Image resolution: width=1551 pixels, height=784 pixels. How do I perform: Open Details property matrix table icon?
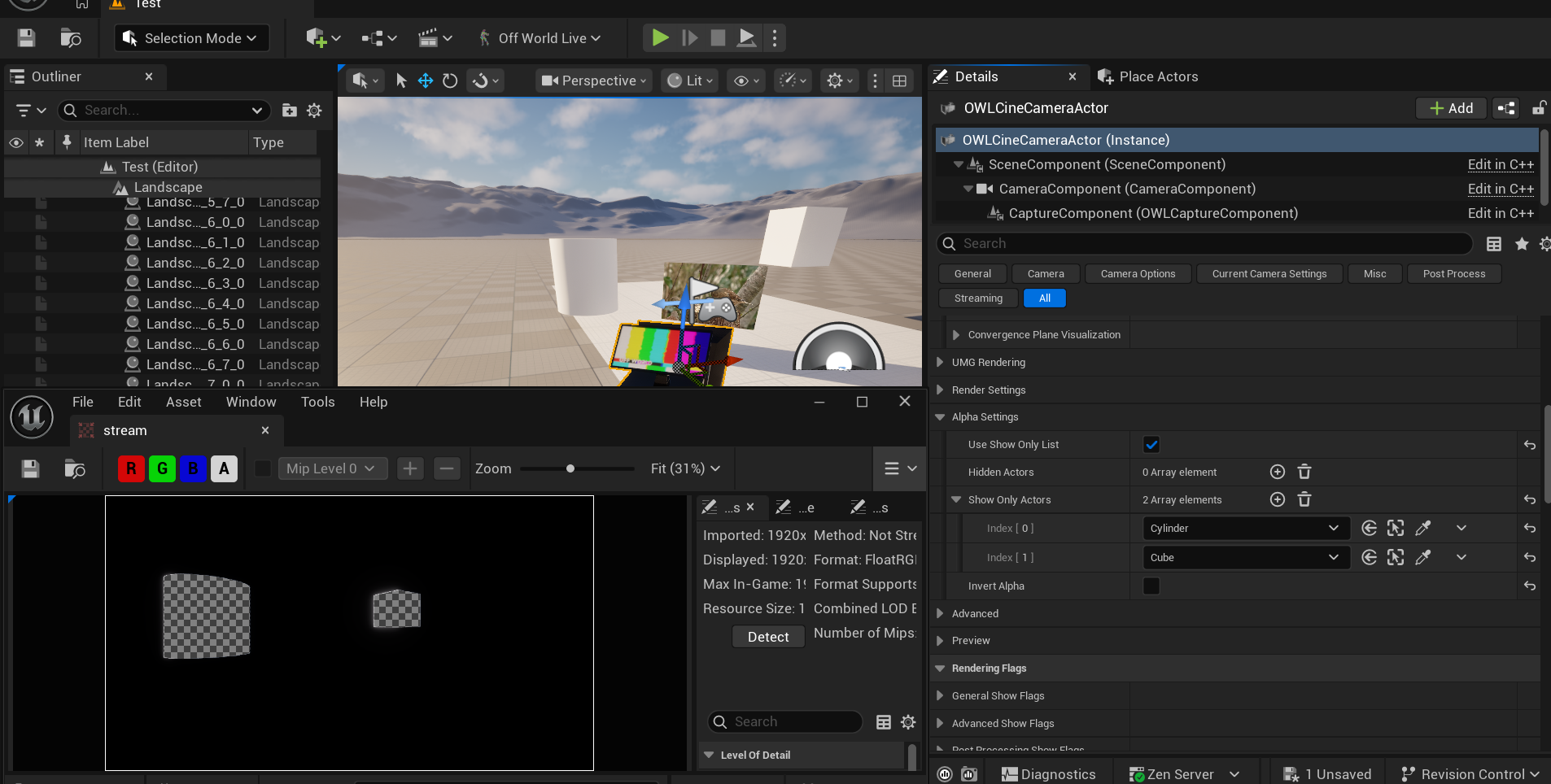coord(1494,244)
